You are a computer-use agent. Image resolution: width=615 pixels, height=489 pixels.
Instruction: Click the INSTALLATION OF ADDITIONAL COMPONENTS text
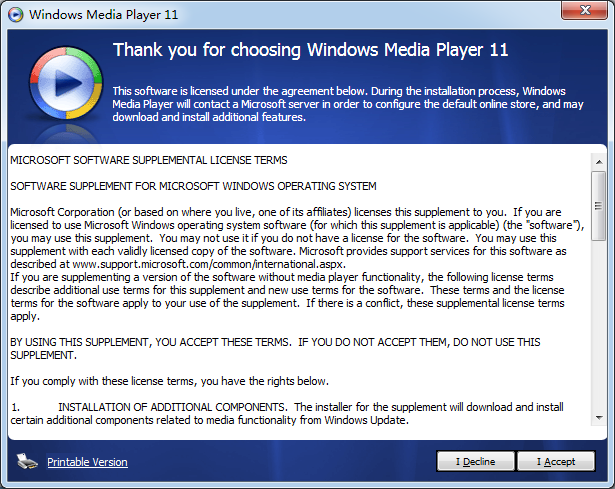coord(172,407)
